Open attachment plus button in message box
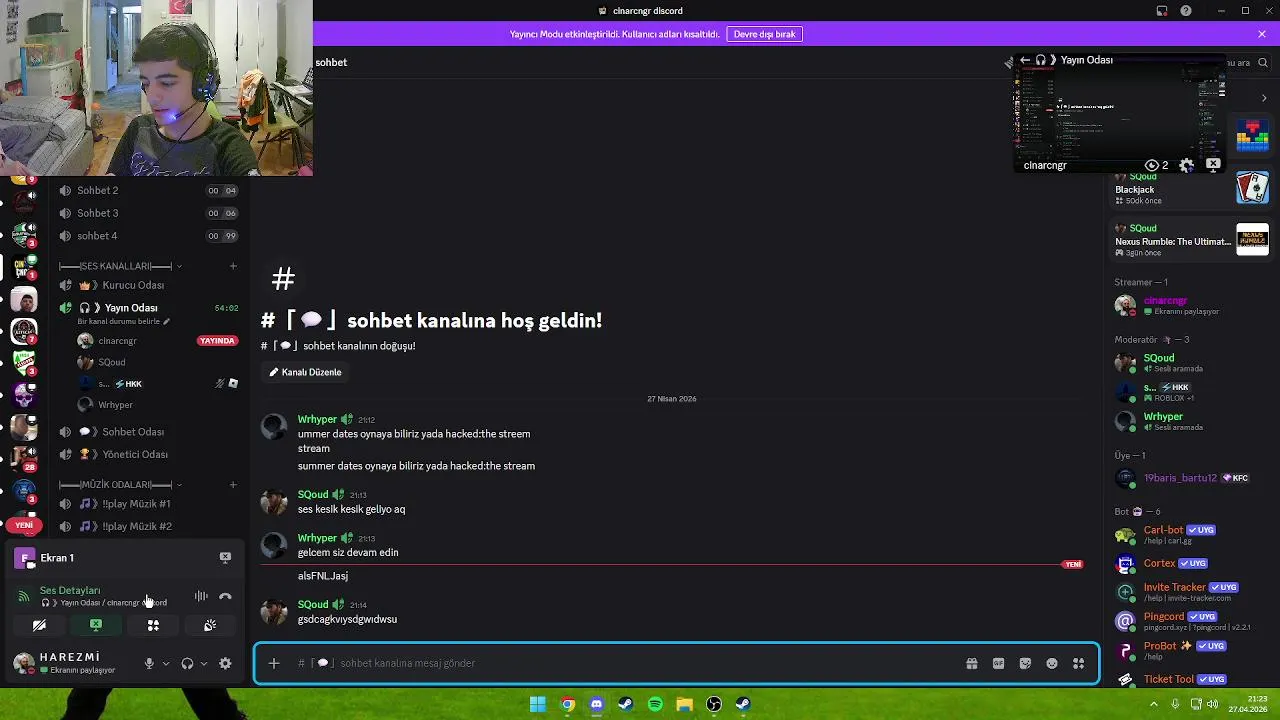Image resolution: width=1280 pixels, height=720 pixels. point(273,663)
